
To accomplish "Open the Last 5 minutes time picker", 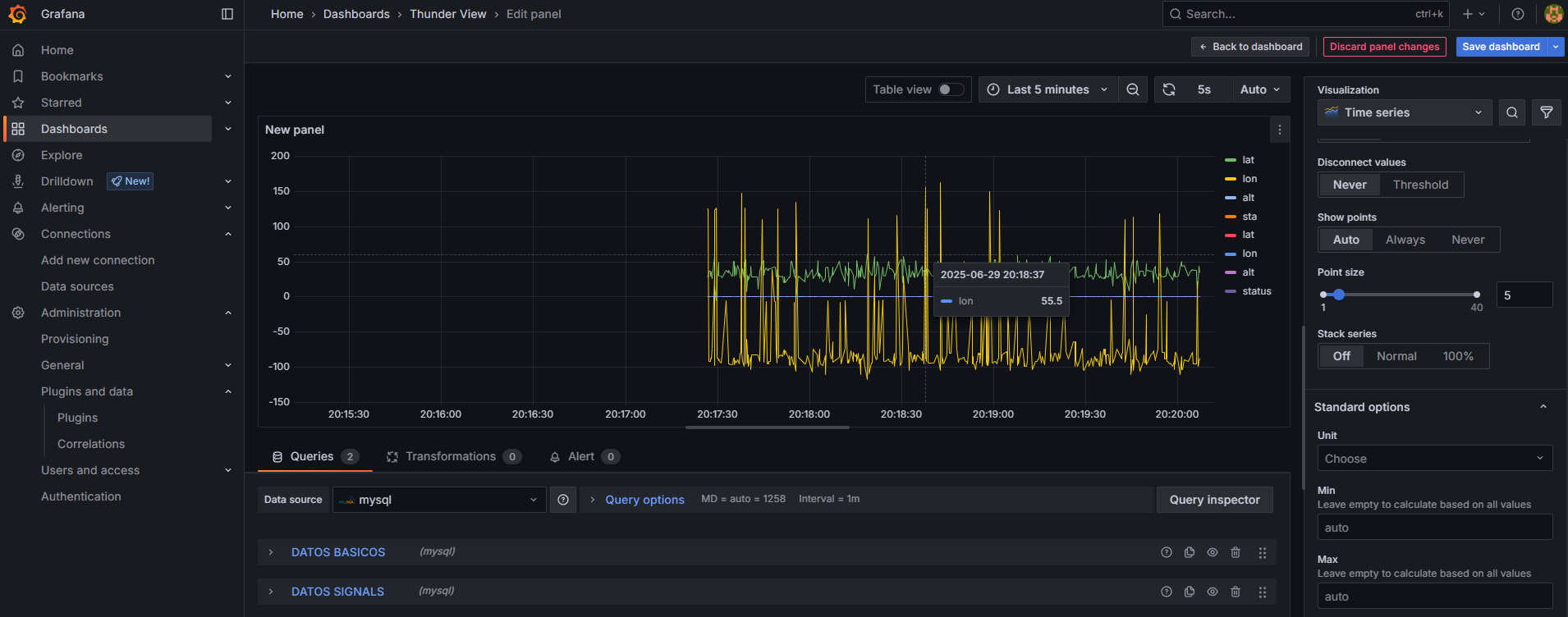I will pos(1048,89).
